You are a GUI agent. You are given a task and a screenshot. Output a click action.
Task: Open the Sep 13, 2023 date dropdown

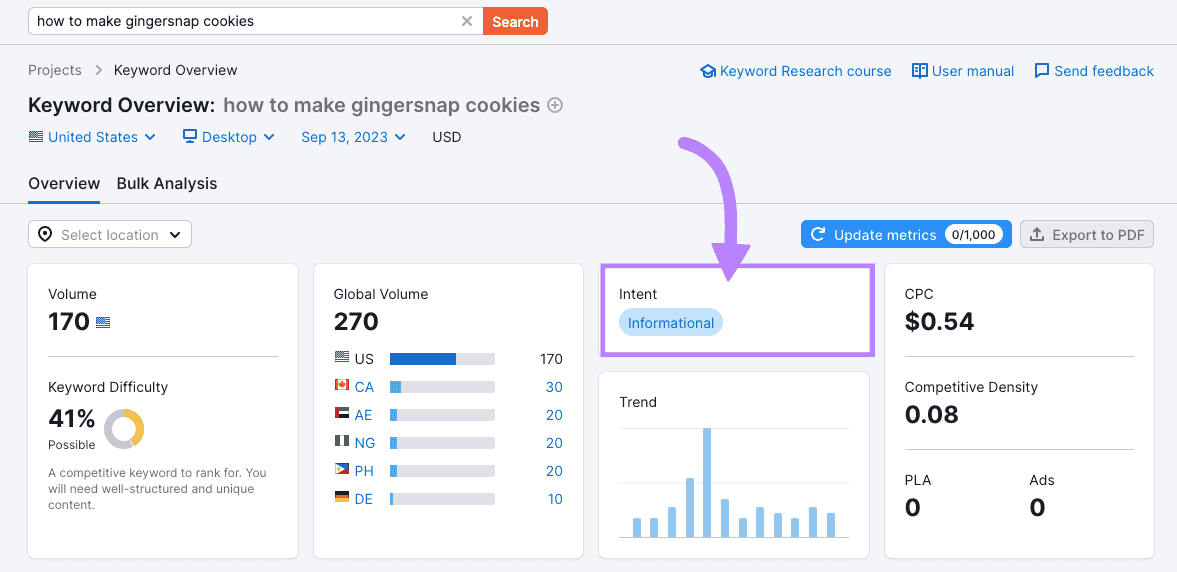point(354,137)
